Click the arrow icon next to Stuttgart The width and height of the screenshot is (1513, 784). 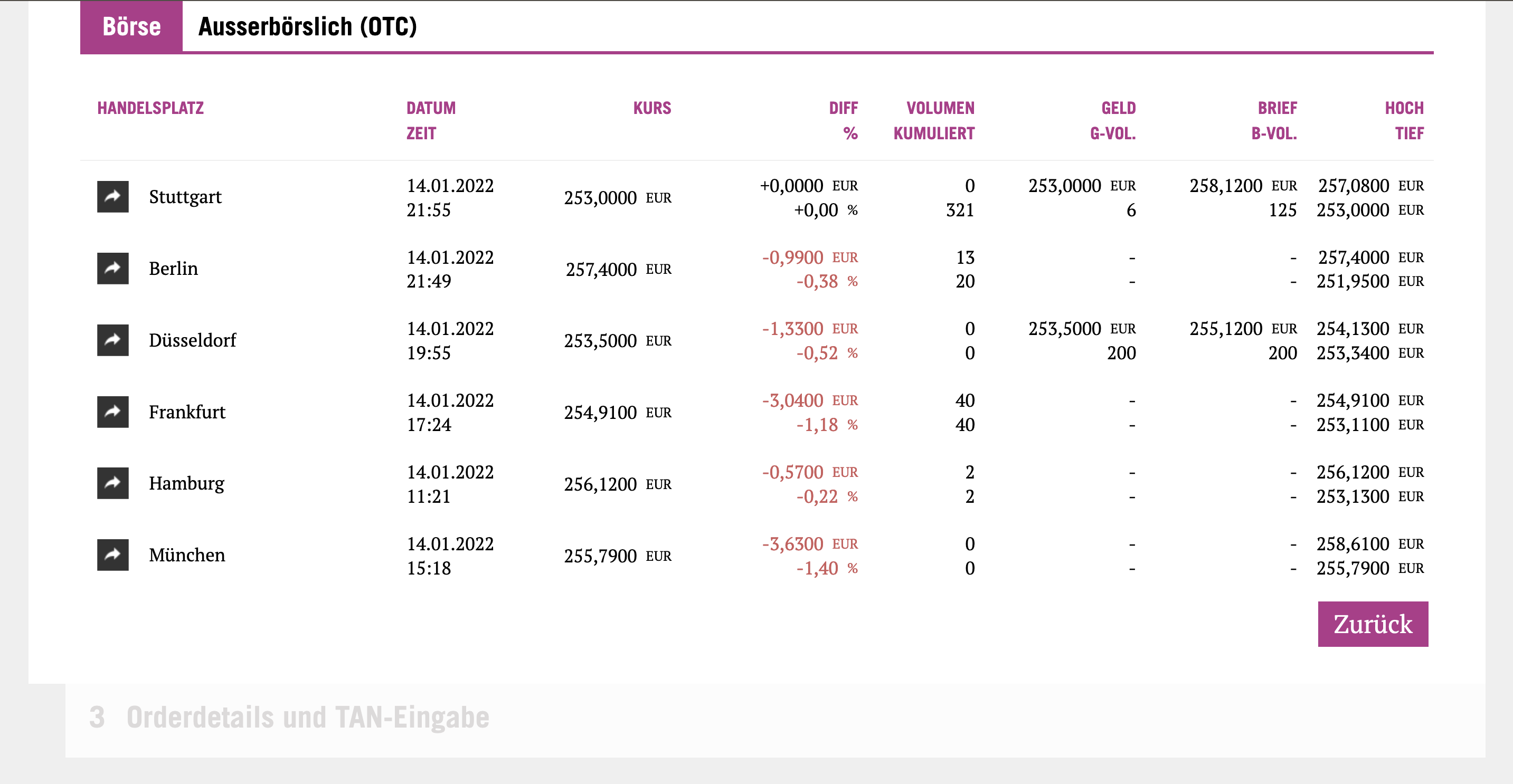click(x=113, y=197)
